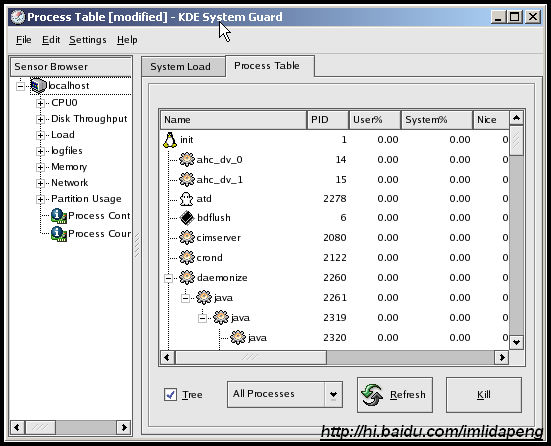
Task: Expand the Partition Usage node
Action: [40, 200]
